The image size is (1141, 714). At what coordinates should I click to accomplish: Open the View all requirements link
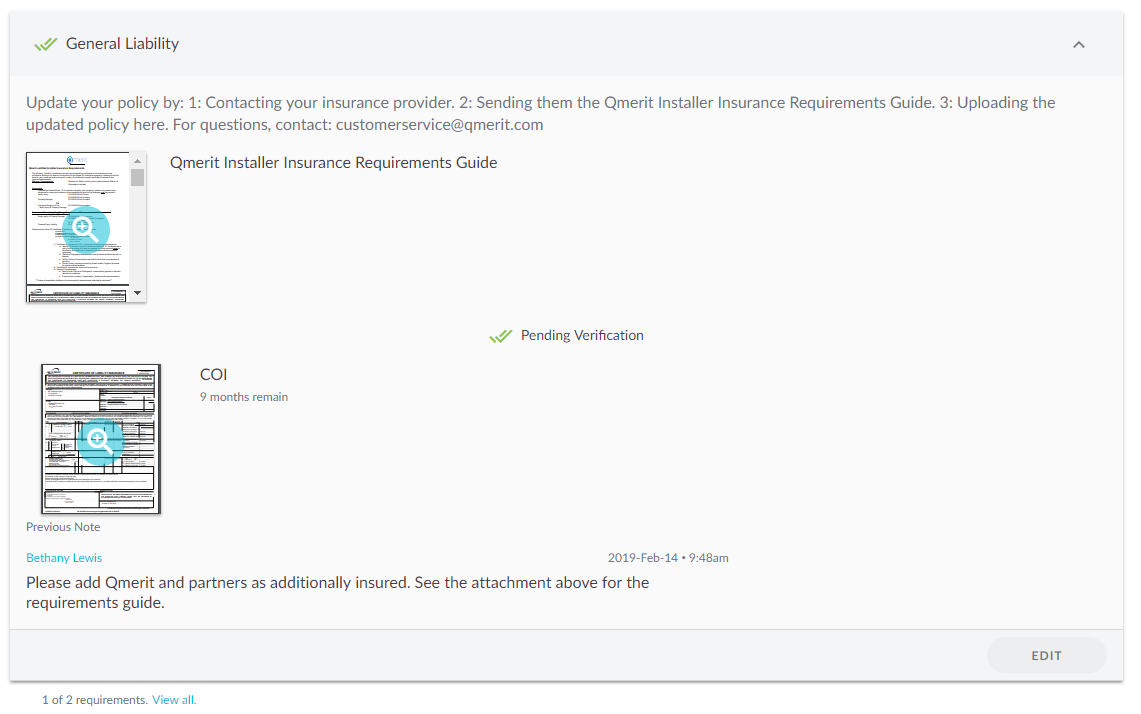pyautogui.click(x=174, y=699)
